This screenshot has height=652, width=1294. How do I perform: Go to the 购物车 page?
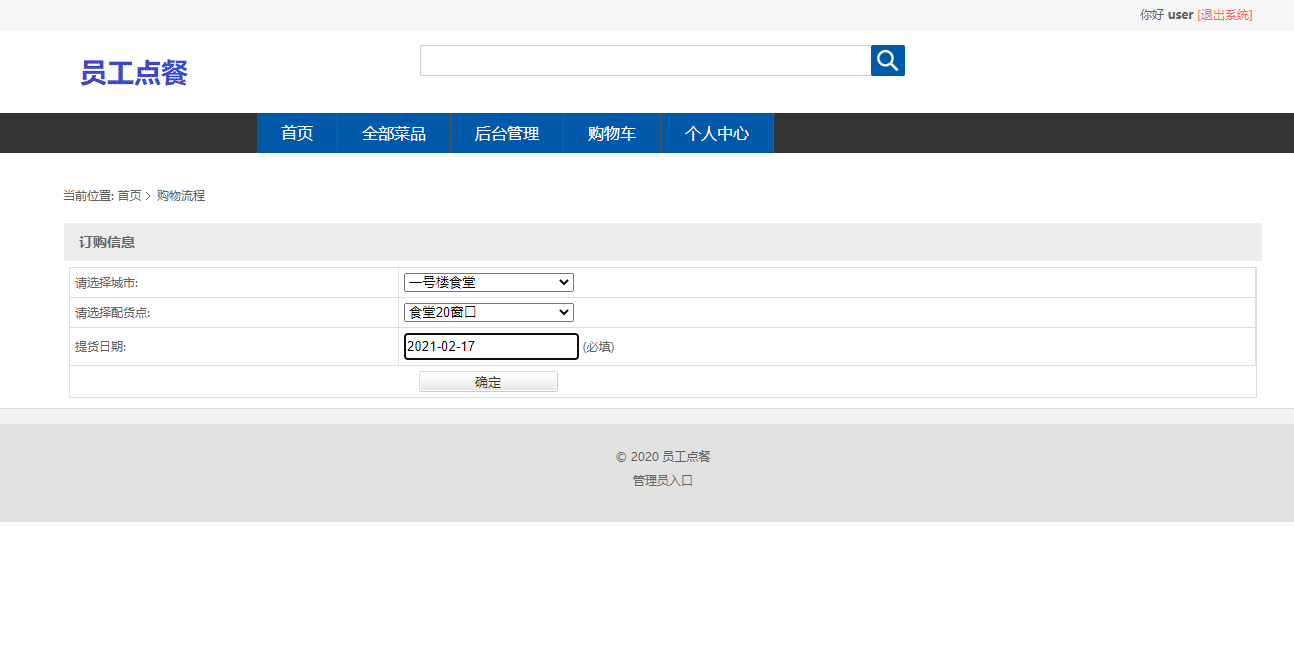click(x=612, y=133)
